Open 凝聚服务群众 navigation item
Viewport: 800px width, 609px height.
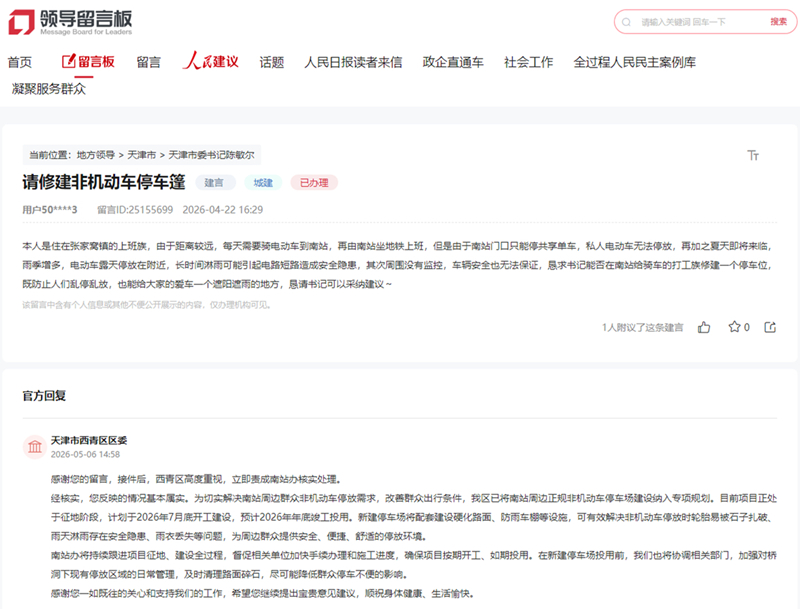click(x=49, y=89)
